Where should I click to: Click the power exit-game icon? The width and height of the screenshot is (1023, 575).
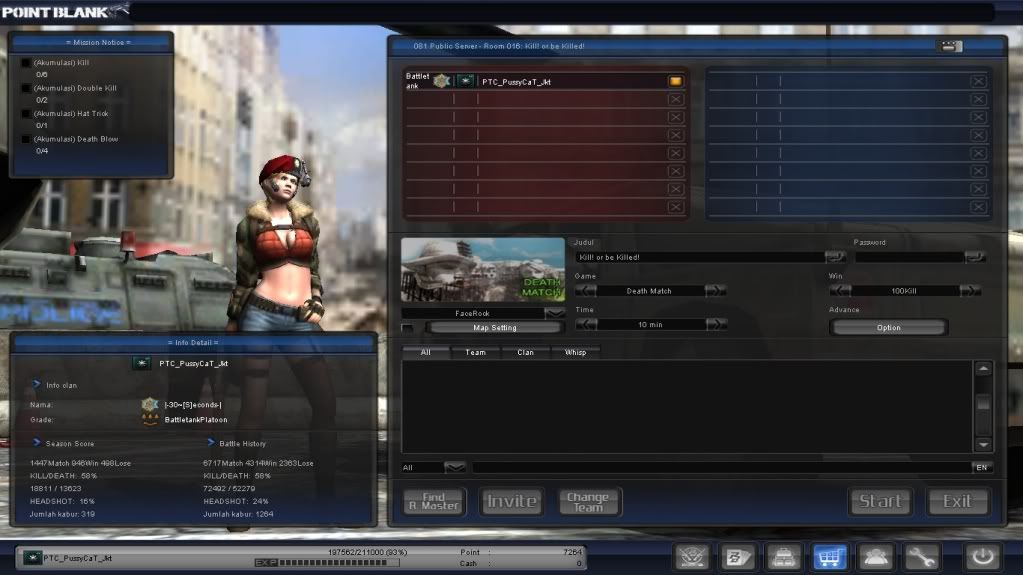pyautogui.click(x=983, y=557)
